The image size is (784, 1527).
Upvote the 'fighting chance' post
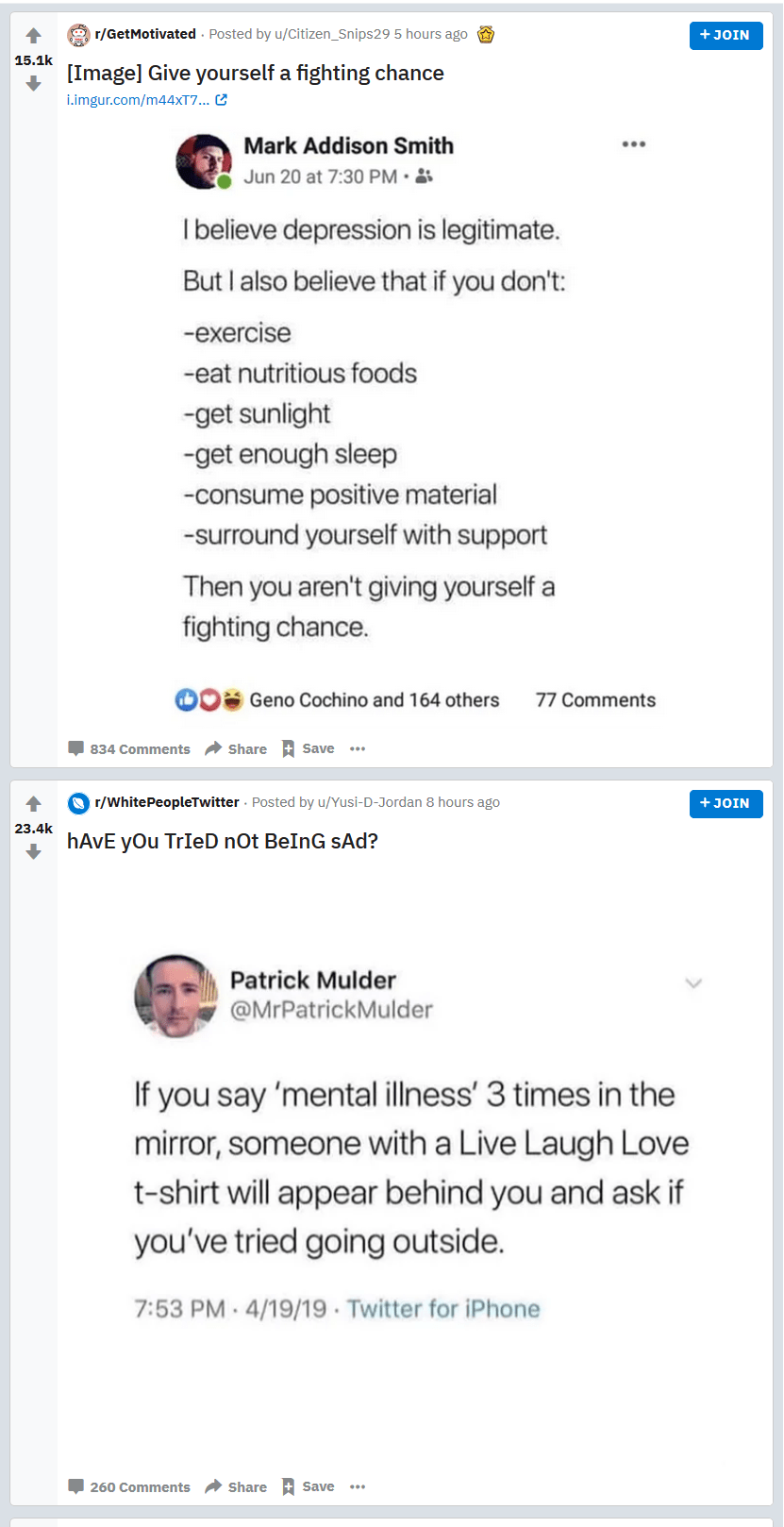click(33, 36)
